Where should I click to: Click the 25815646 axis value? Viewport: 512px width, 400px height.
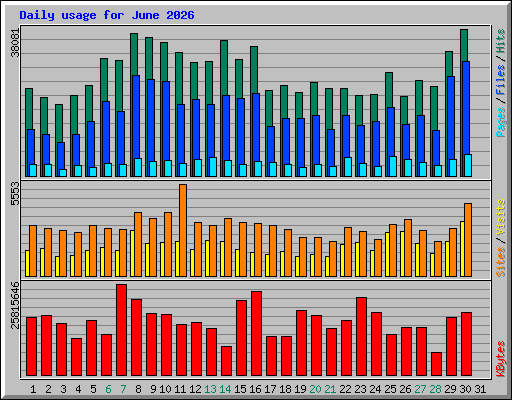click(x=15, y=305)
